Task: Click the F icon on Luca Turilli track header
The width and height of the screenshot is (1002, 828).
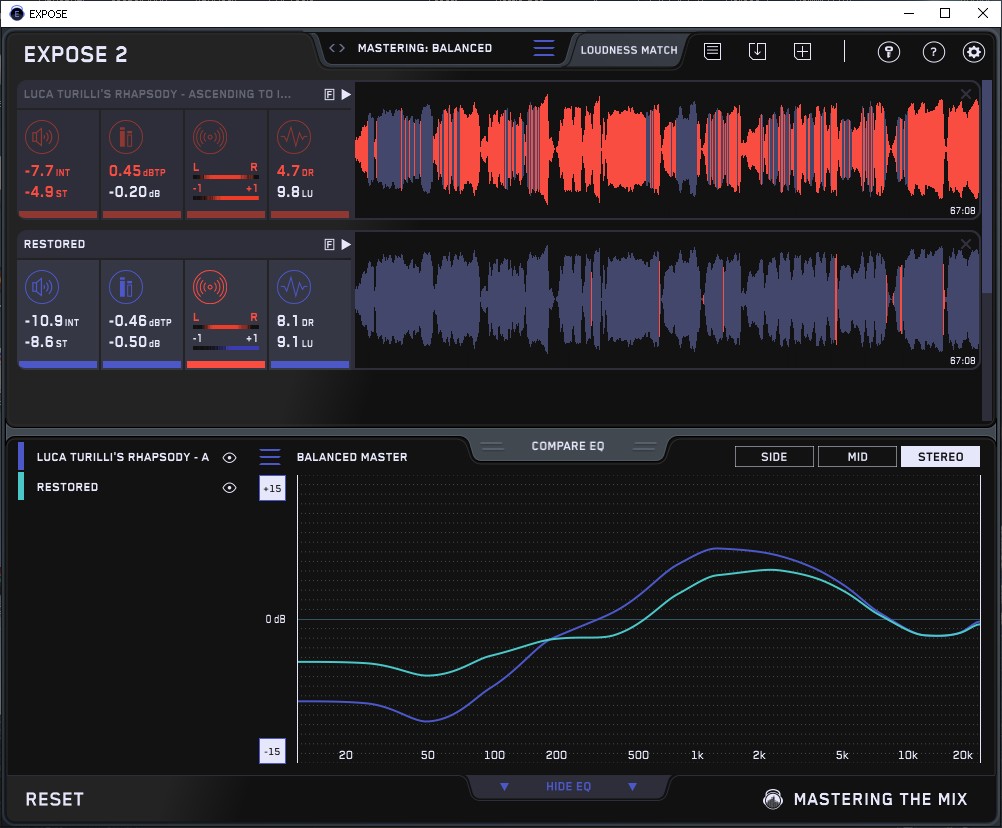Action: pos(330,95)
